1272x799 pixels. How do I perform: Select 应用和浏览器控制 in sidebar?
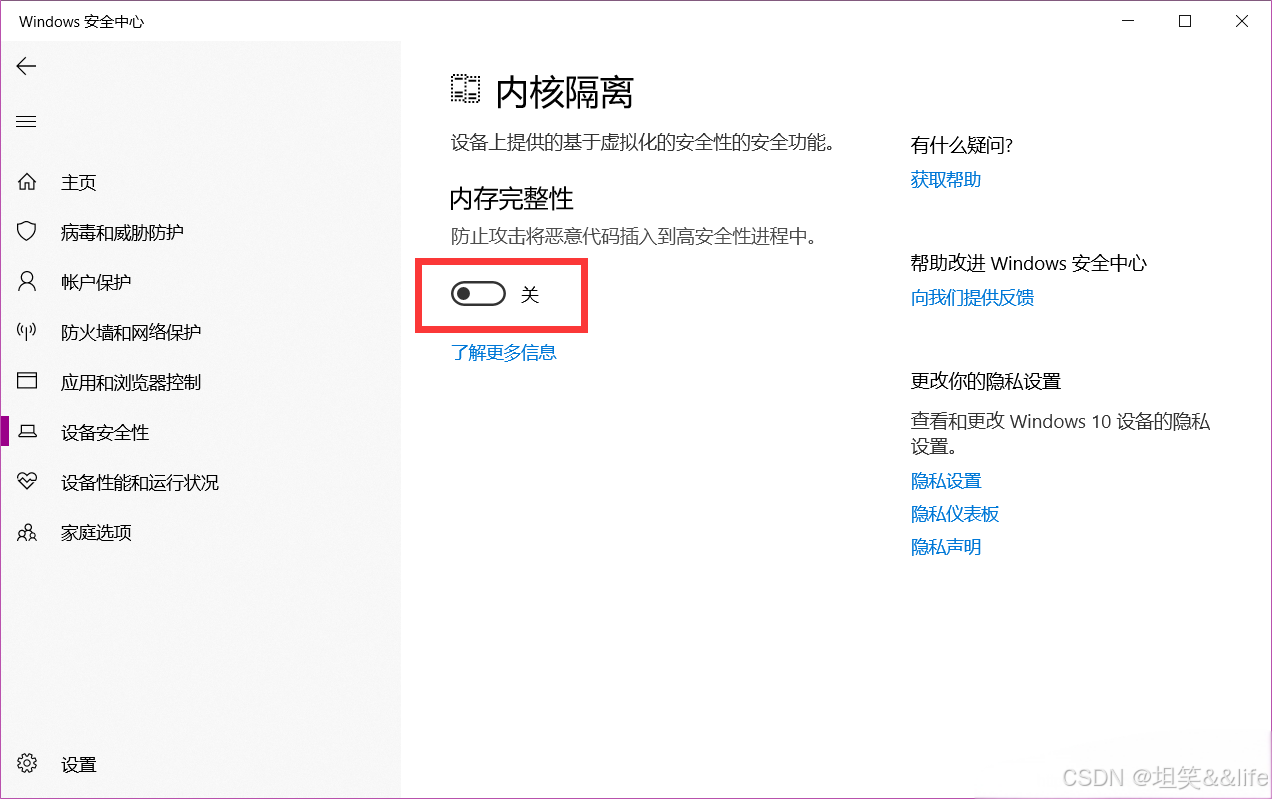(200, 382)
